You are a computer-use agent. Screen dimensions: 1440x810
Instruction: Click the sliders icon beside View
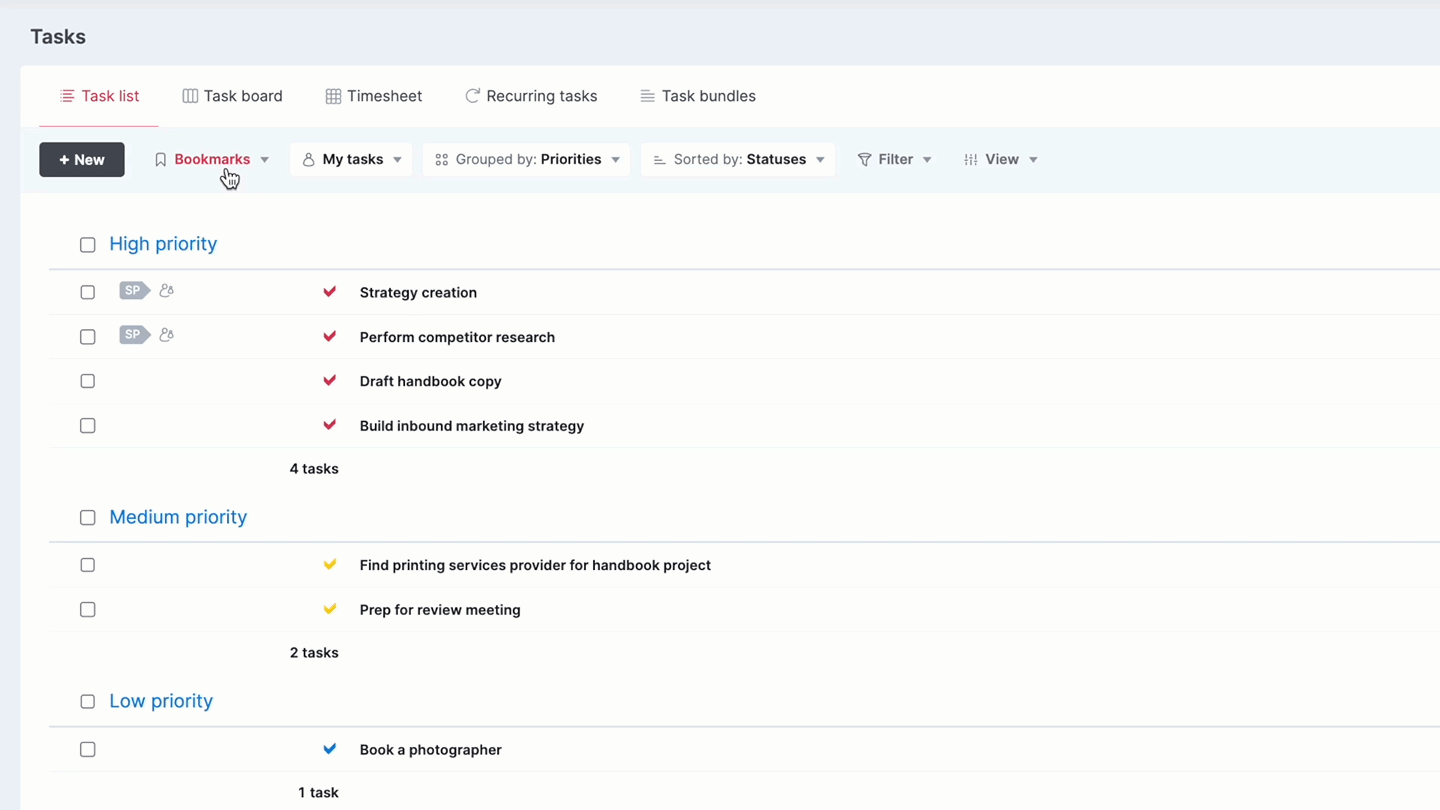[x=970, y=160]
